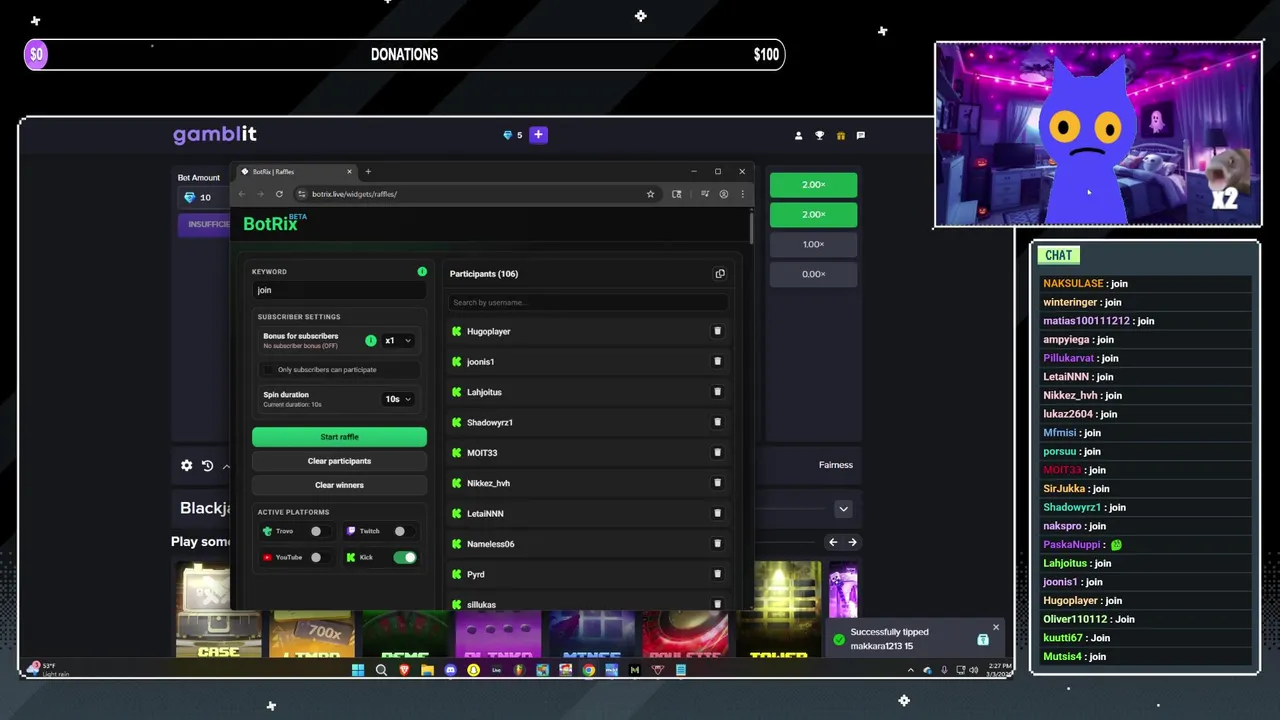
Task: Click the green keyword status indicator
Action: pyautogui.click(x=422, y=271)
